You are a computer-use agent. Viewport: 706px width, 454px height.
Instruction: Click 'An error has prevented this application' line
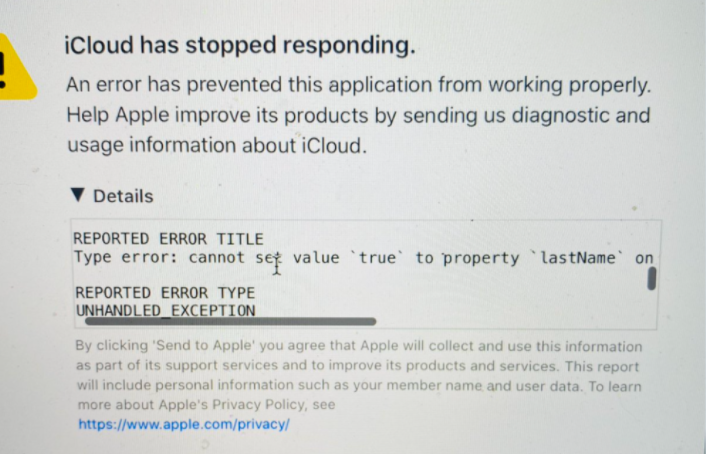359,85
